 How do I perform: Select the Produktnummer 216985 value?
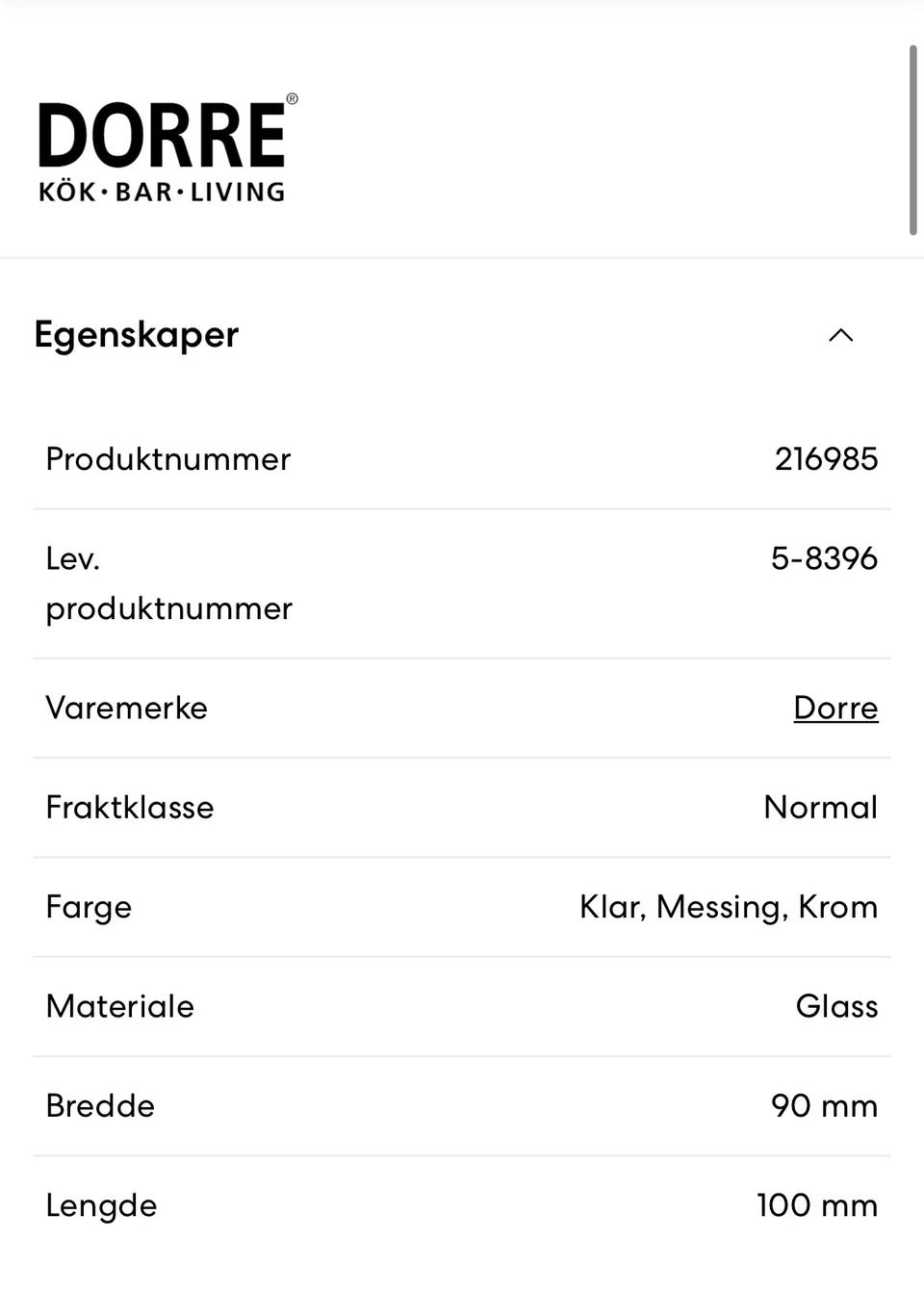pos(827,458)
